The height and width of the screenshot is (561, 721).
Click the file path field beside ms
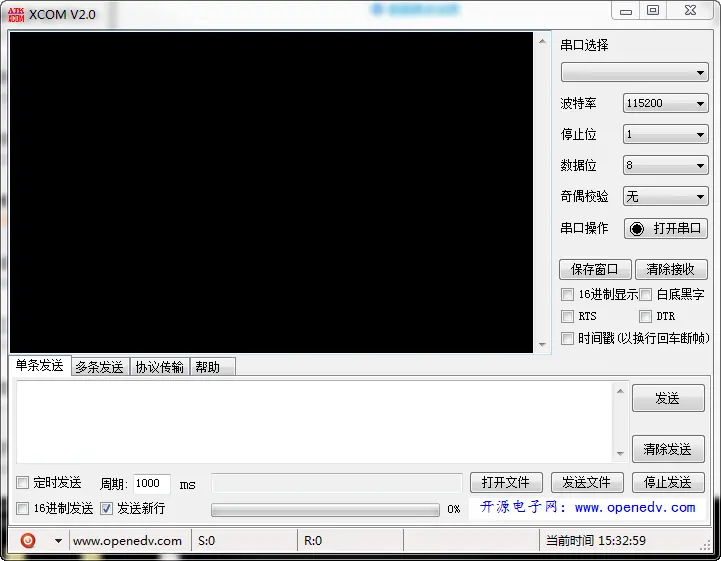337,483
